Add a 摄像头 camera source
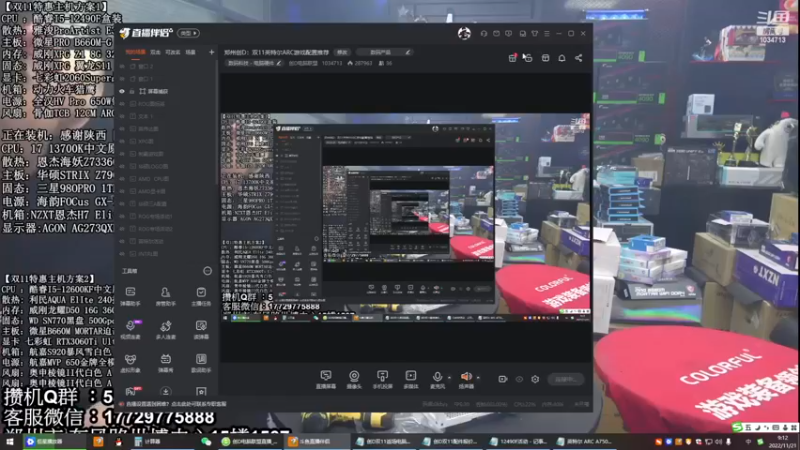 tap(354, 380)
